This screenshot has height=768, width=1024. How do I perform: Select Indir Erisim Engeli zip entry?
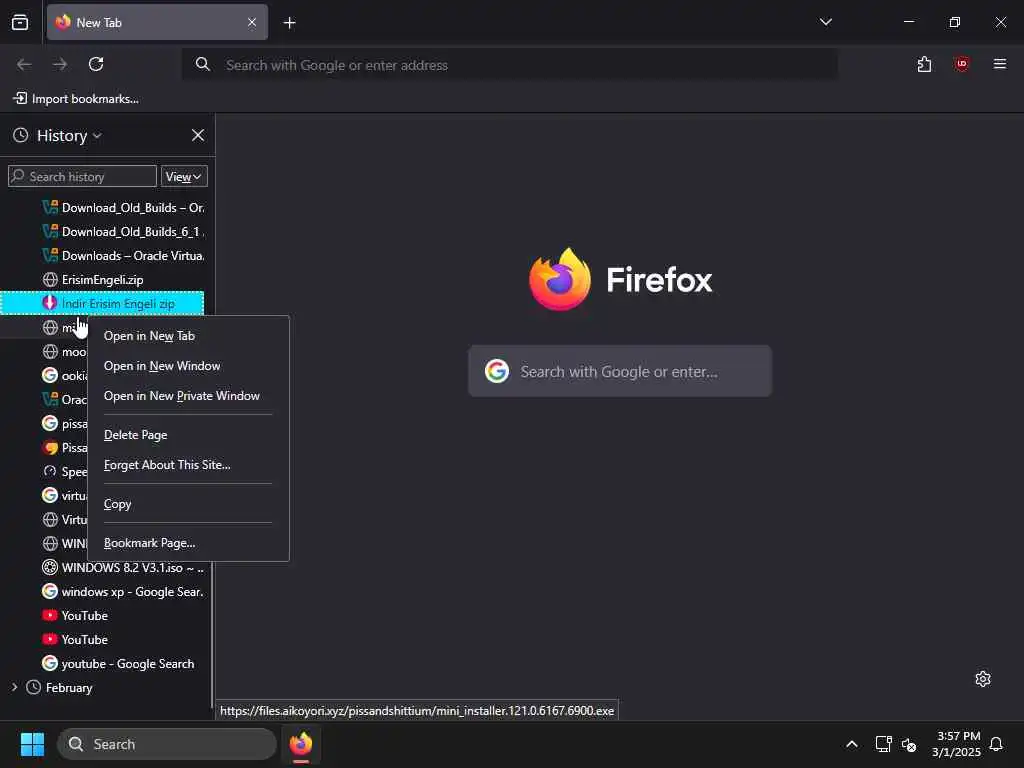pyautogui.click(x=103, y=304)
